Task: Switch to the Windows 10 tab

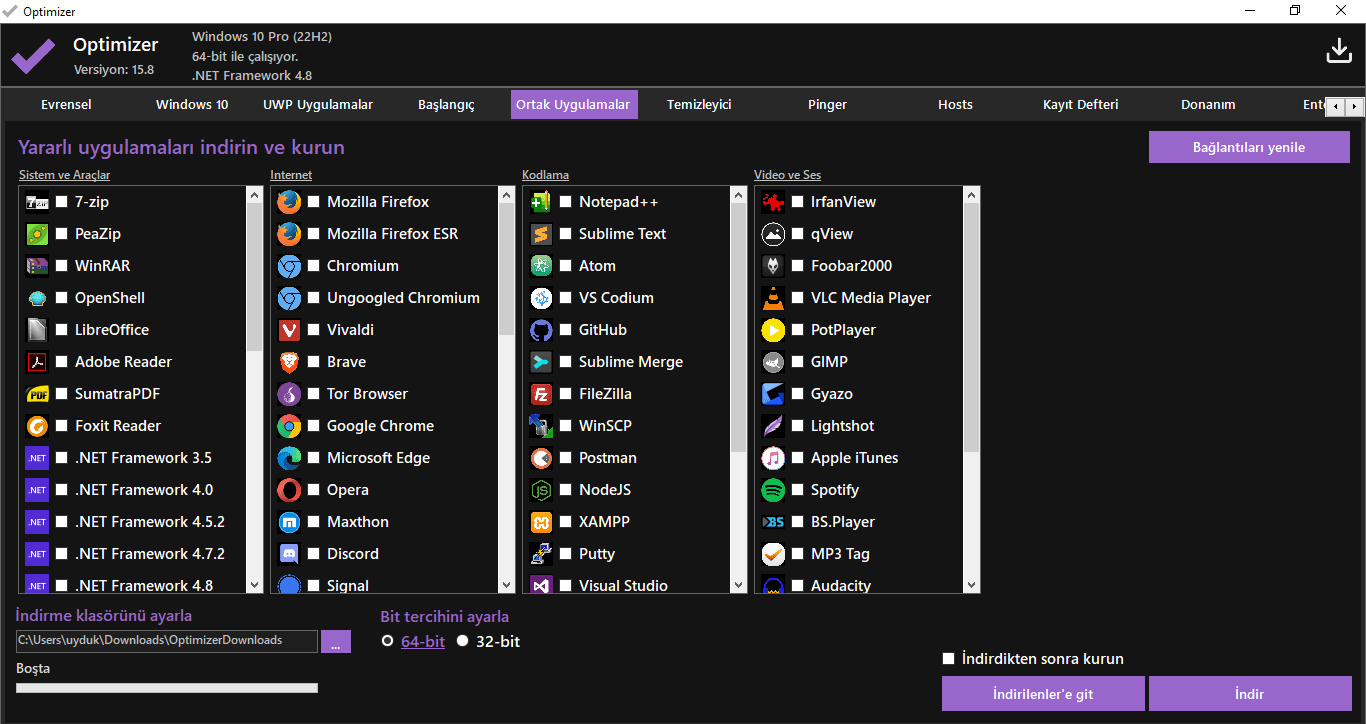Action: point(192,105)
